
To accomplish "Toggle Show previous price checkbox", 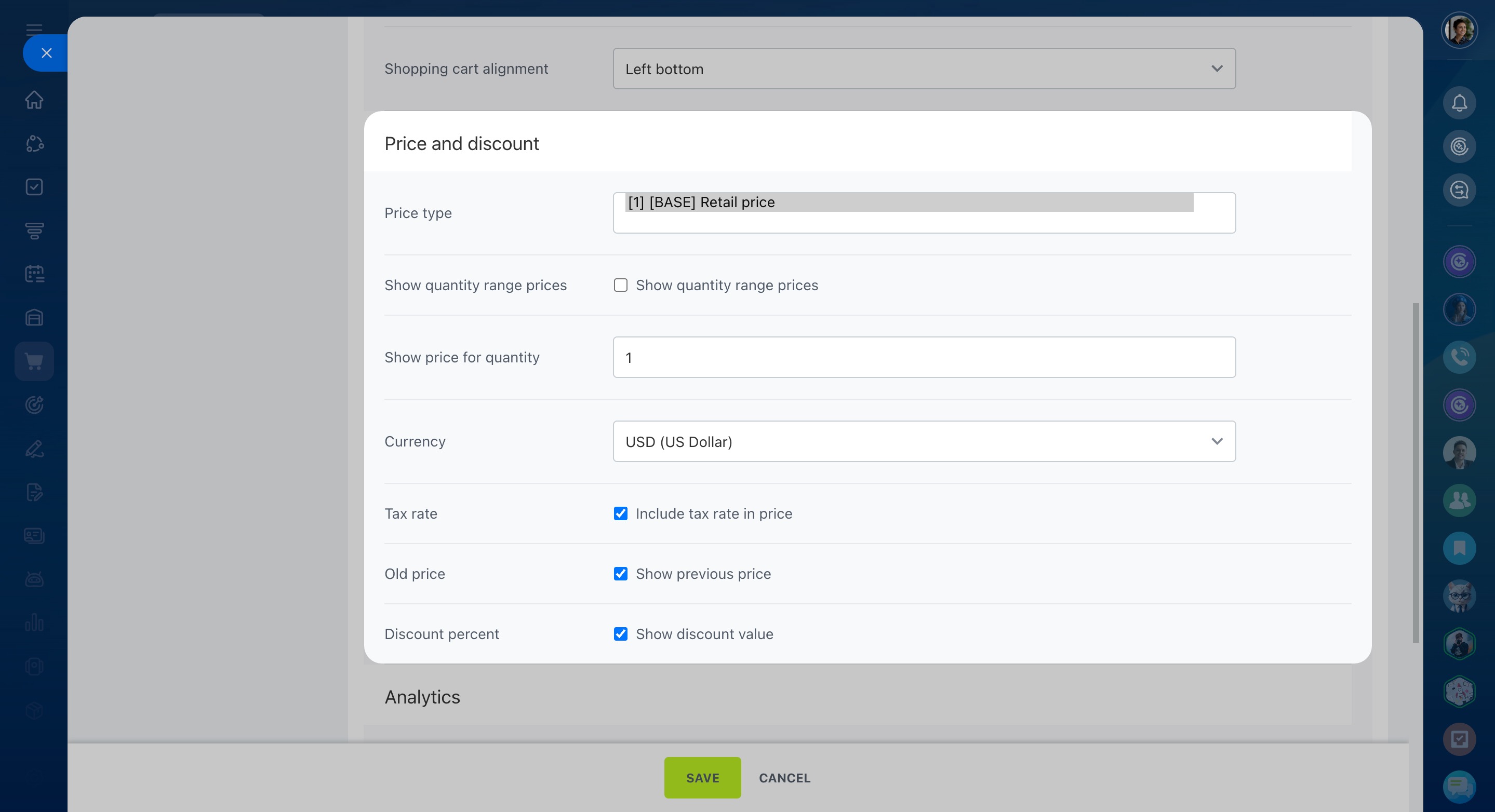I will (x=620, y=574).
